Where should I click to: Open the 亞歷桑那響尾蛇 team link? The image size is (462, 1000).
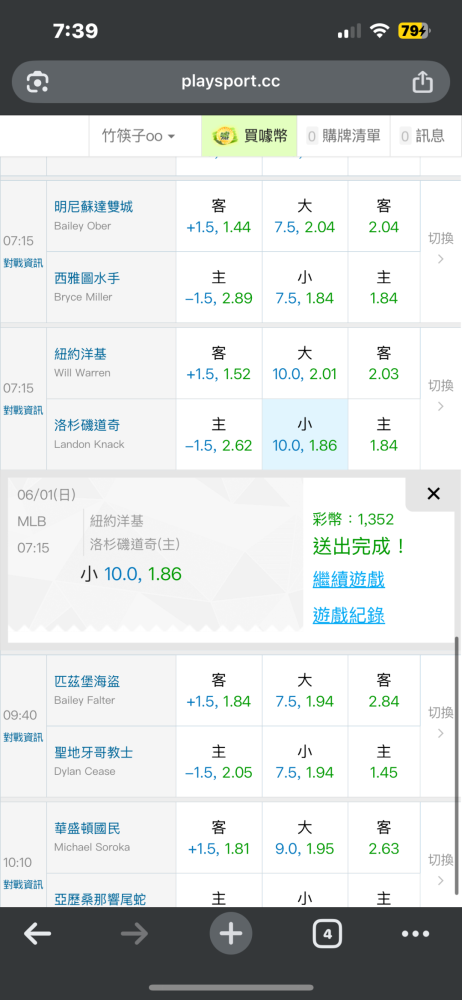click(x=100, y=899)
